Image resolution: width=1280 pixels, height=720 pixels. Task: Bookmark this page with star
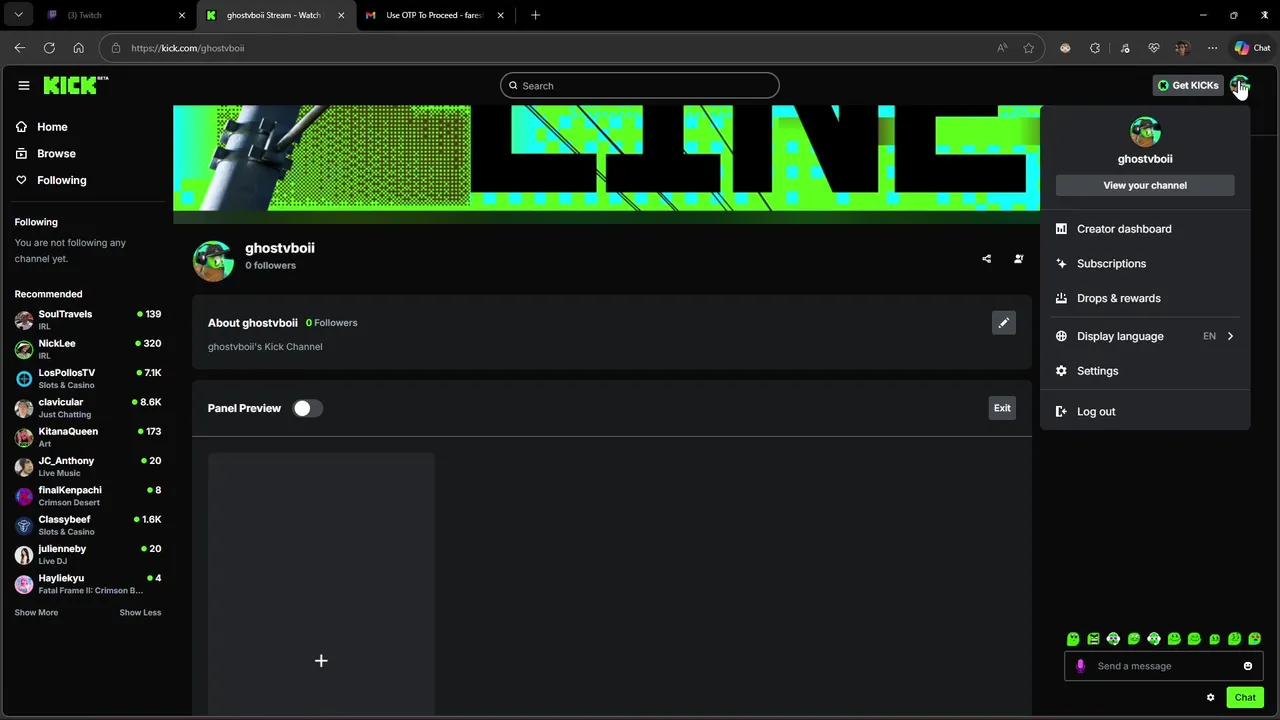[x=1028, y=48]
